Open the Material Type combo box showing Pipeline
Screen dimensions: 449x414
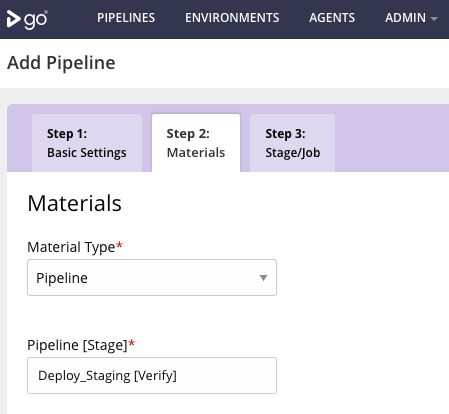pos(152,277)
